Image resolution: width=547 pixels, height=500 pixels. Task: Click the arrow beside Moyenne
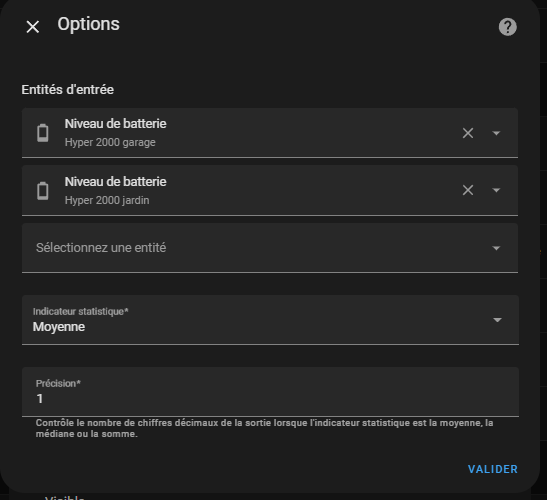pyautogui.click(x=497, y=320)
